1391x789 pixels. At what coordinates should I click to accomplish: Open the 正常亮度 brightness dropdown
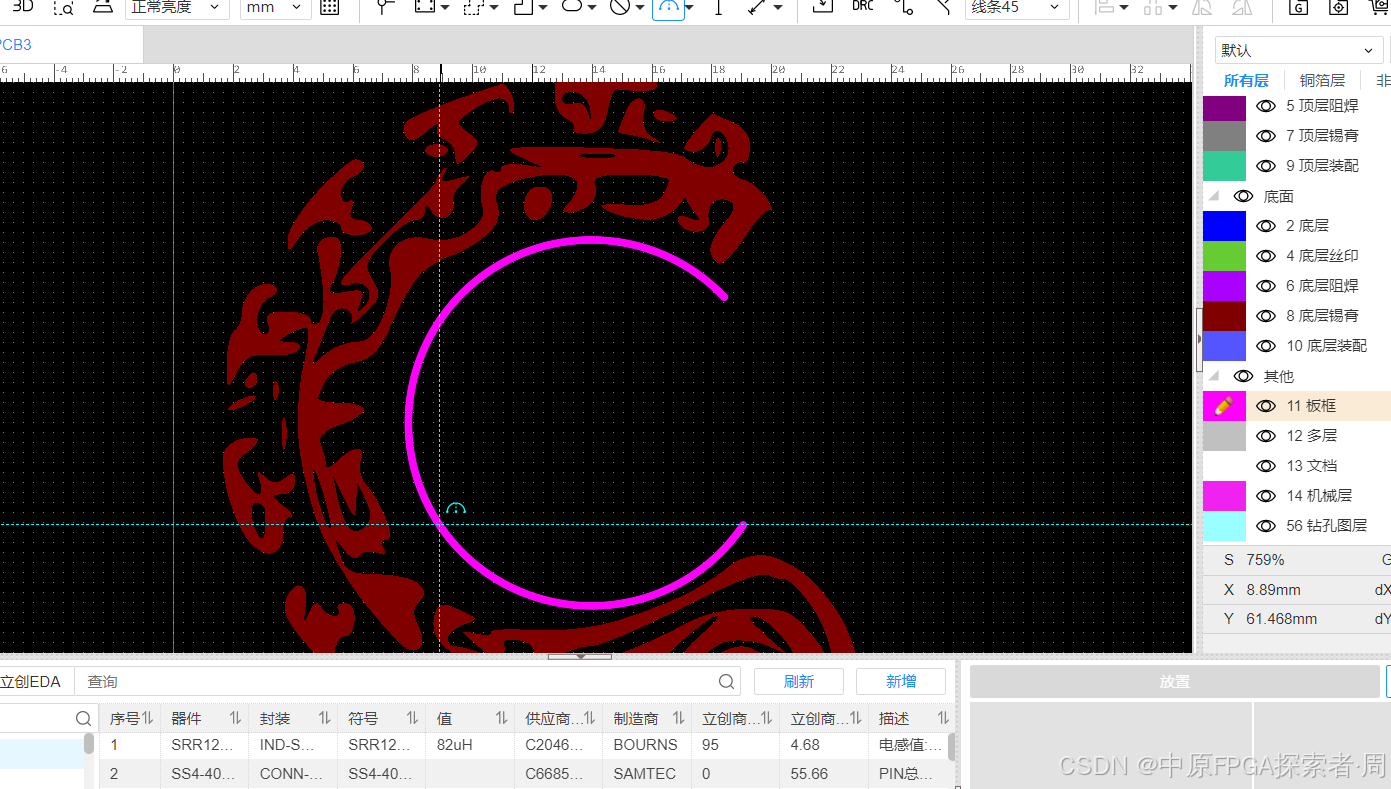click(x=177, y=7)
